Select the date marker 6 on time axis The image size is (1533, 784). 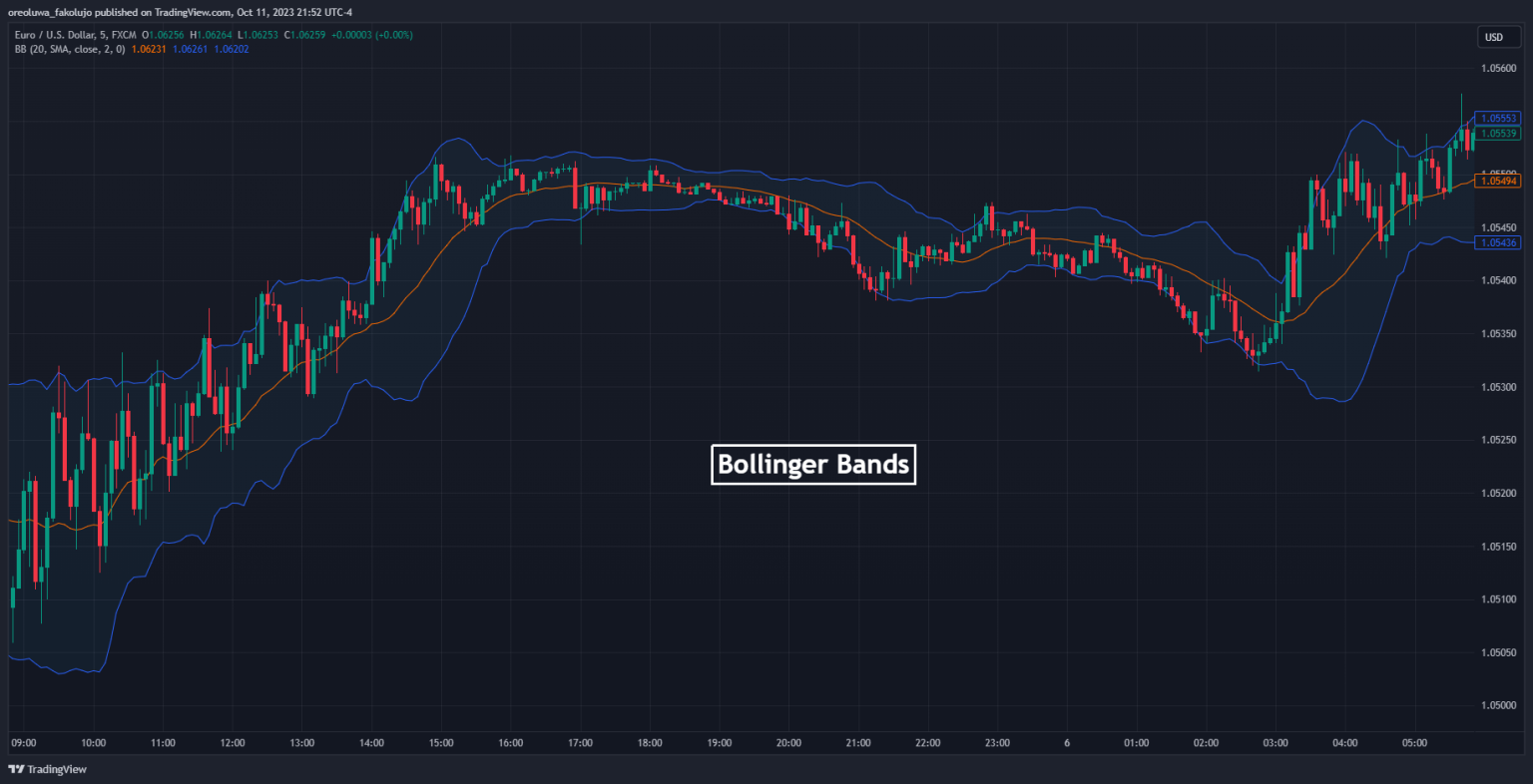1066,742
